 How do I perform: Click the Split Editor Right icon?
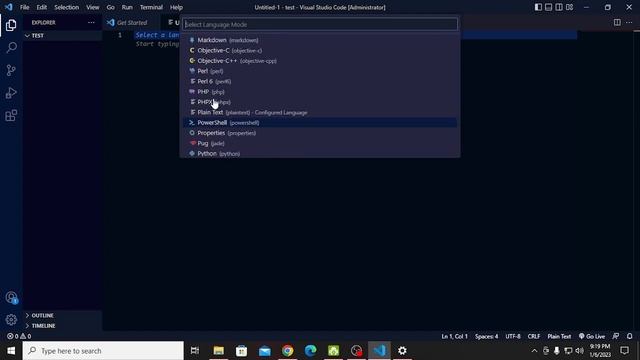coord(617,22)
